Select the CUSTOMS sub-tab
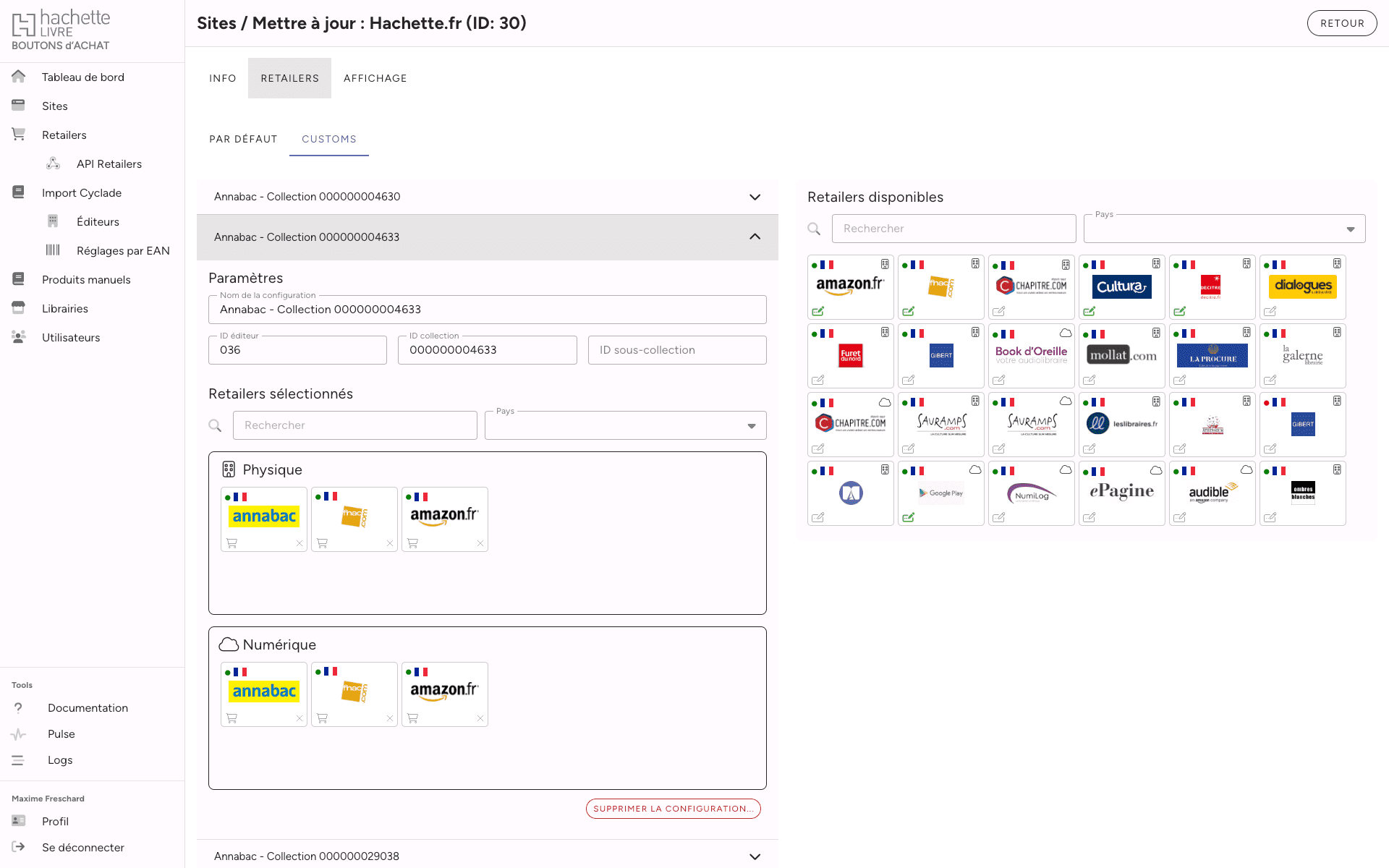Image resolution: width=1389 pixels, height=868 pixels. point(329,139)
